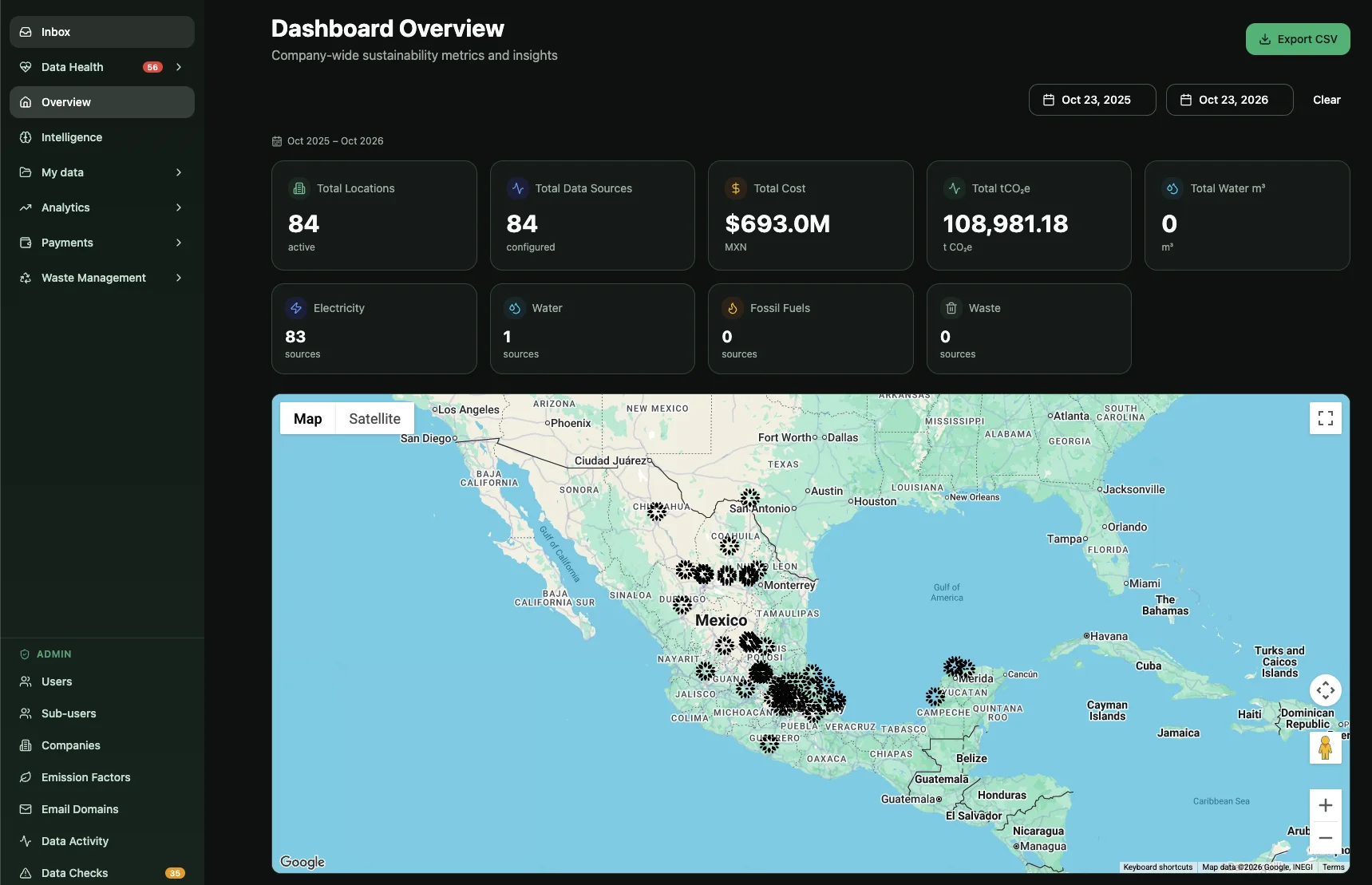
Task: Click the Analytics trend line icon
Action: click(26, 207)
